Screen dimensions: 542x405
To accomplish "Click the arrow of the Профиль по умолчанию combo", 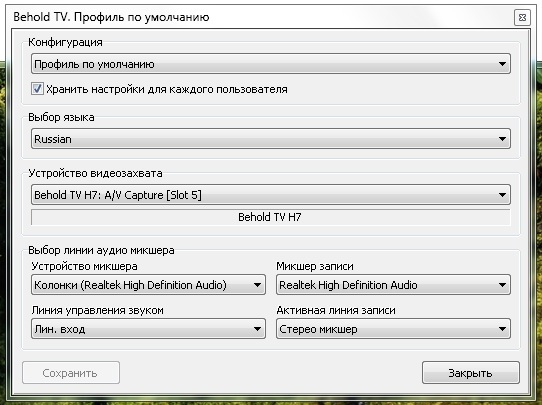I will pyautogui.click(x=502, y=64).
